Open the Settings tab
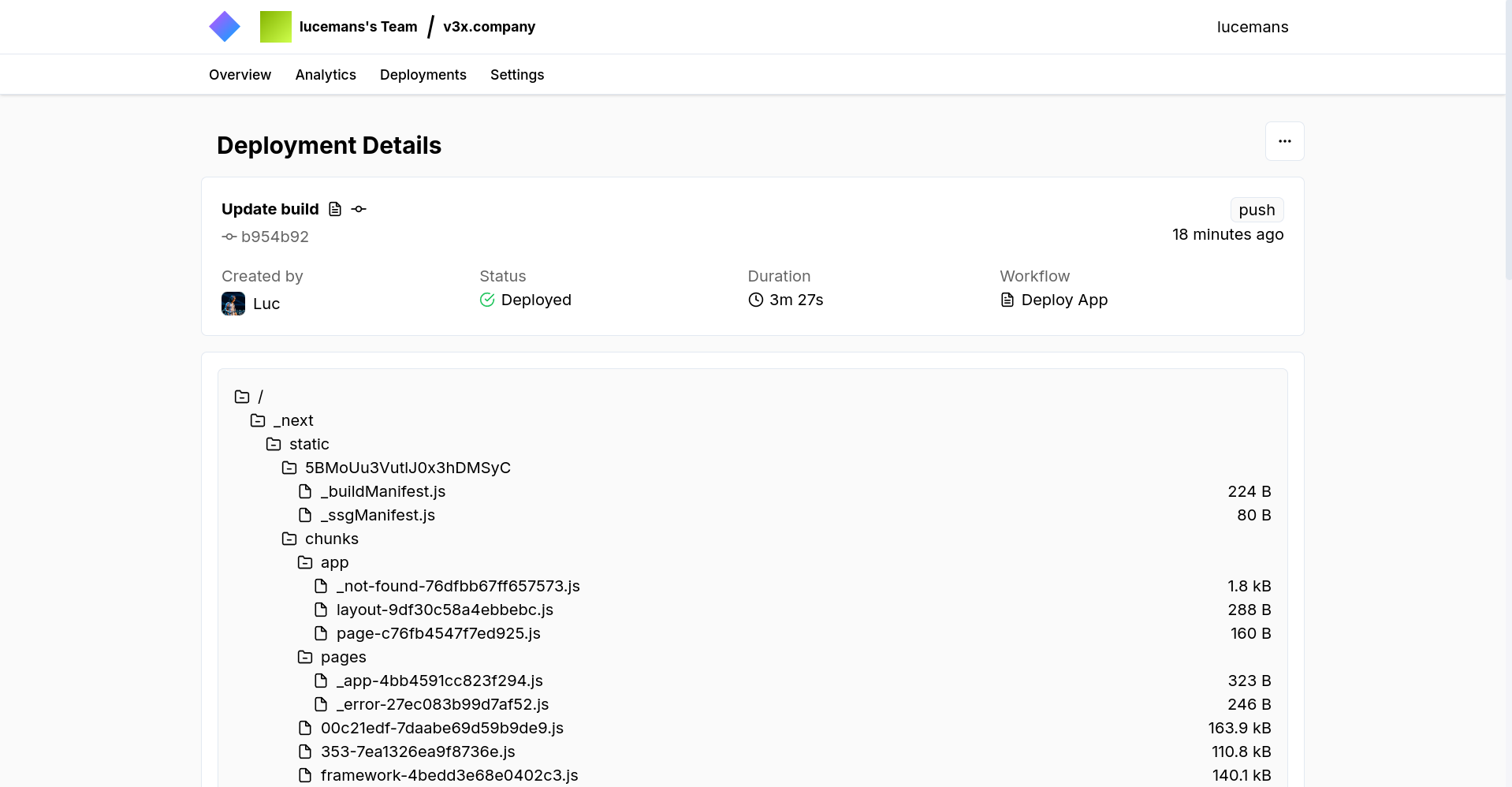 (x=517, y=75)
